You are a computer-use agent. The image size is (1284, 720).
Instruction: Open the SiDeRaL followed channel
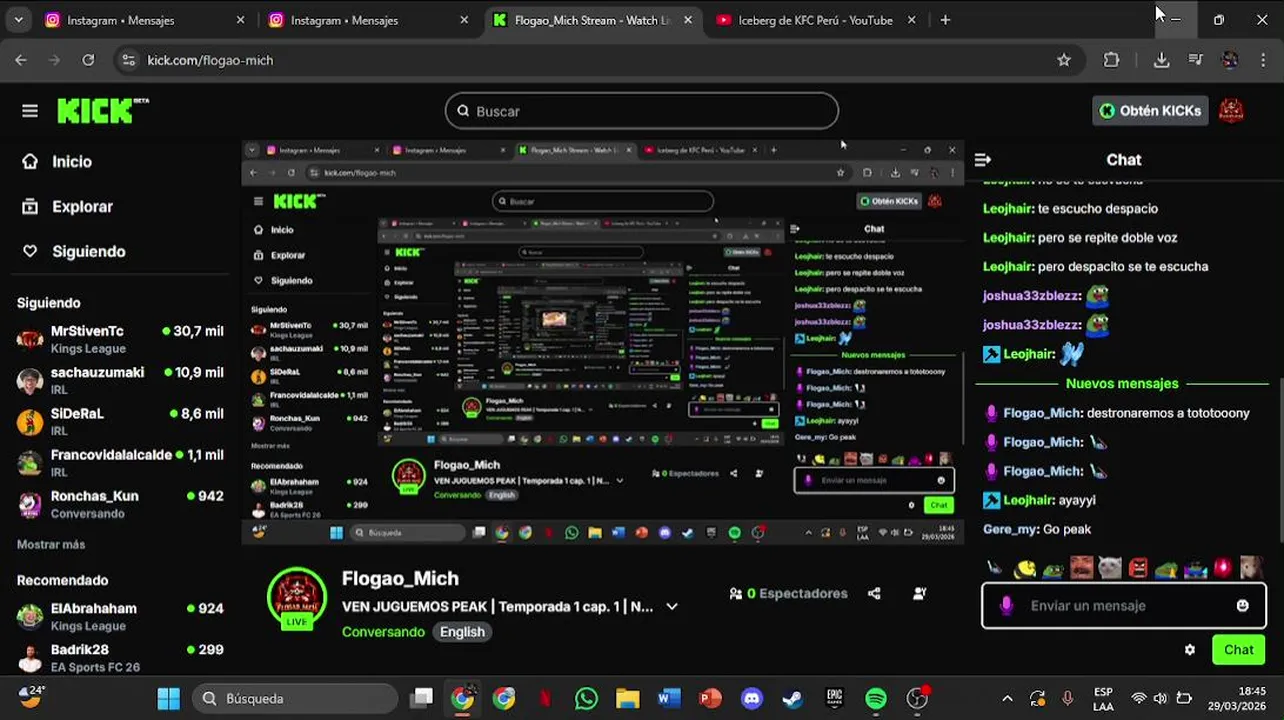[120, 421]
